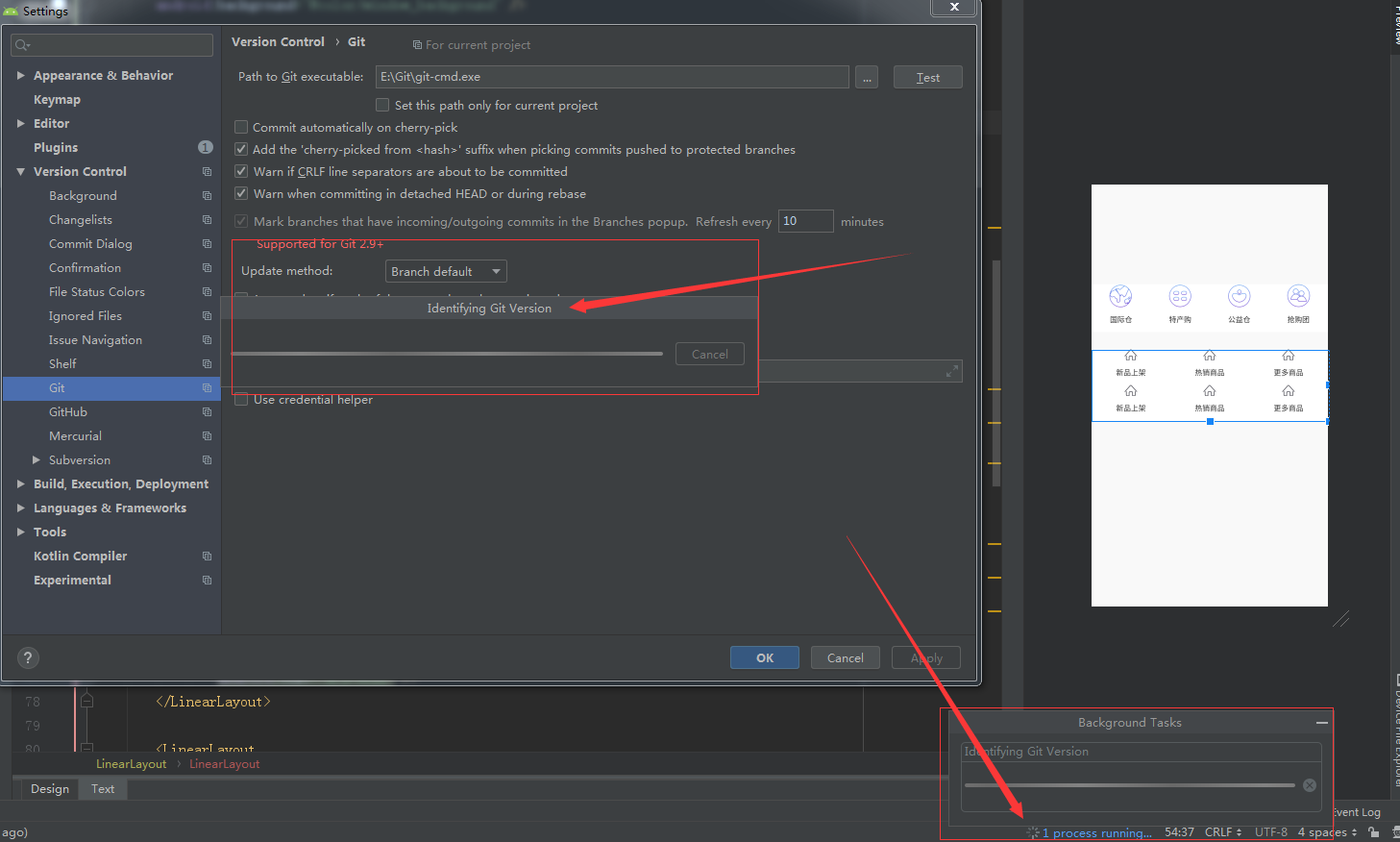Image resolution: width=1400 pixels, height=842 pixels.
Task: Collapse the Version Control section
Action: click(21, 171)
